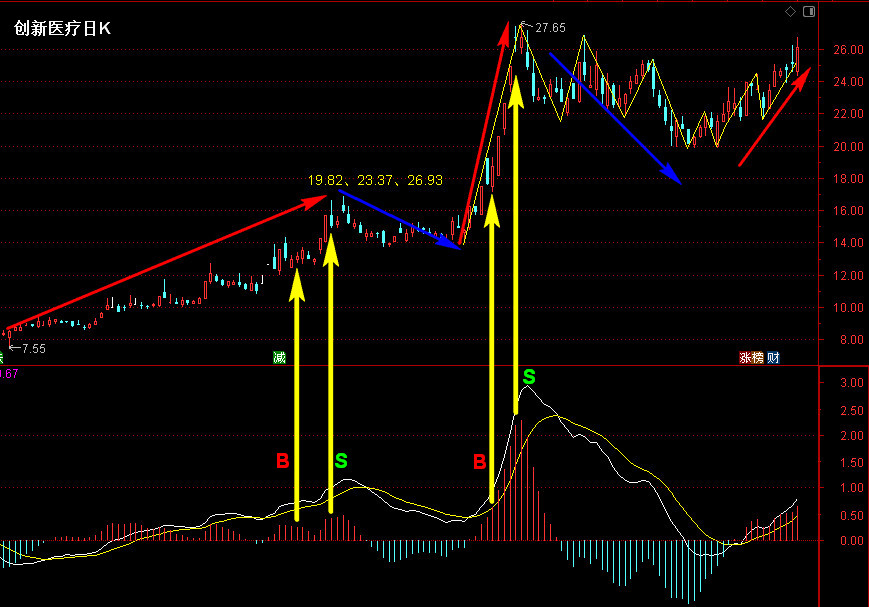Click the 10.00 price axis label
The width and height of the screenshot is (869, 607).
click(848, 308)
